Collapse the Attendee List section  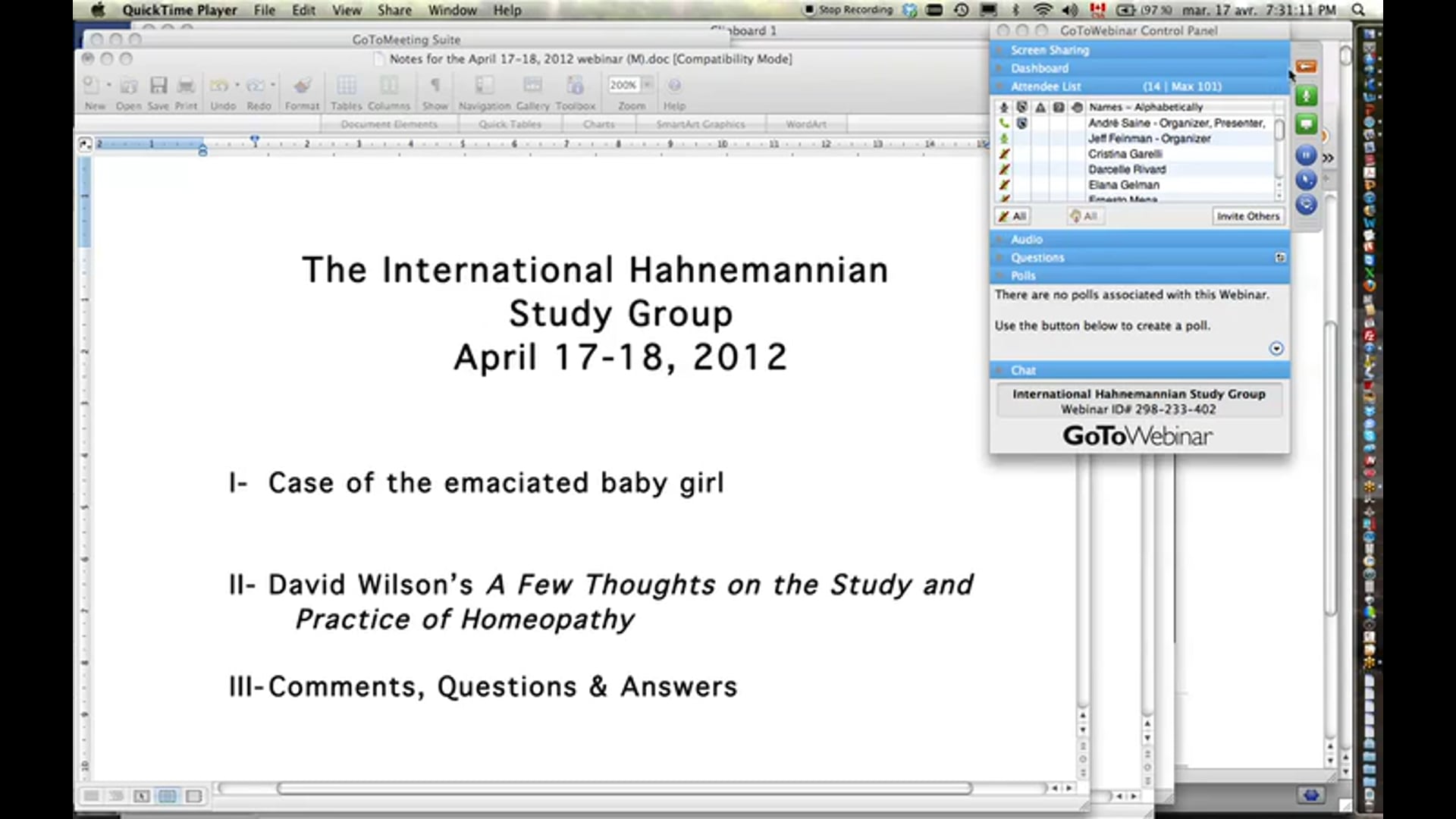tap(1045, 86)
